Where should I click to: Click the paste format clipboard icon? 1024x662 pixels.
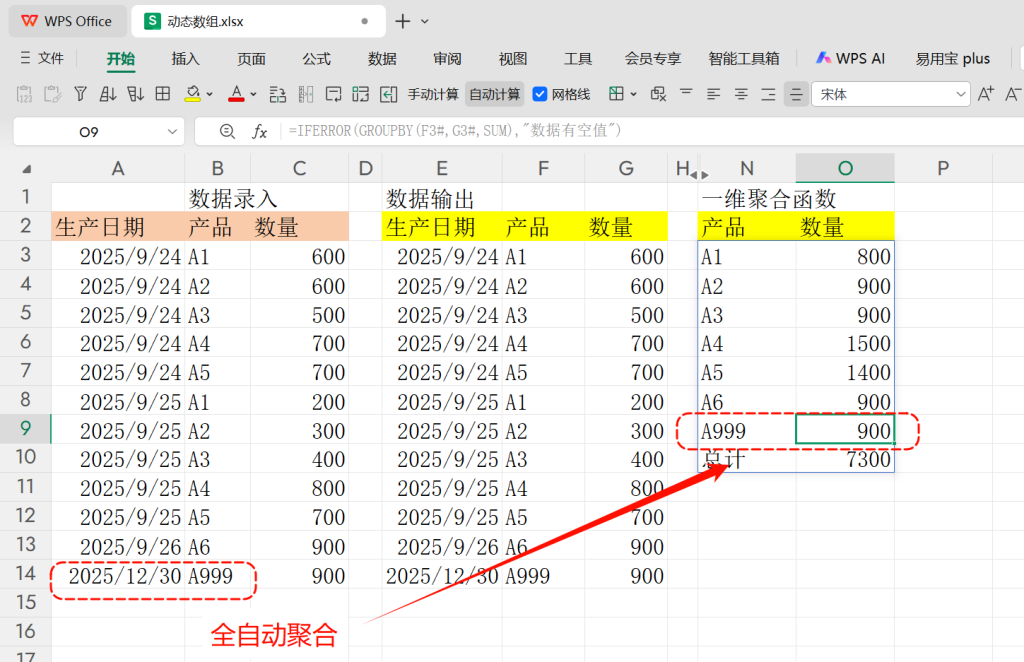52,94
